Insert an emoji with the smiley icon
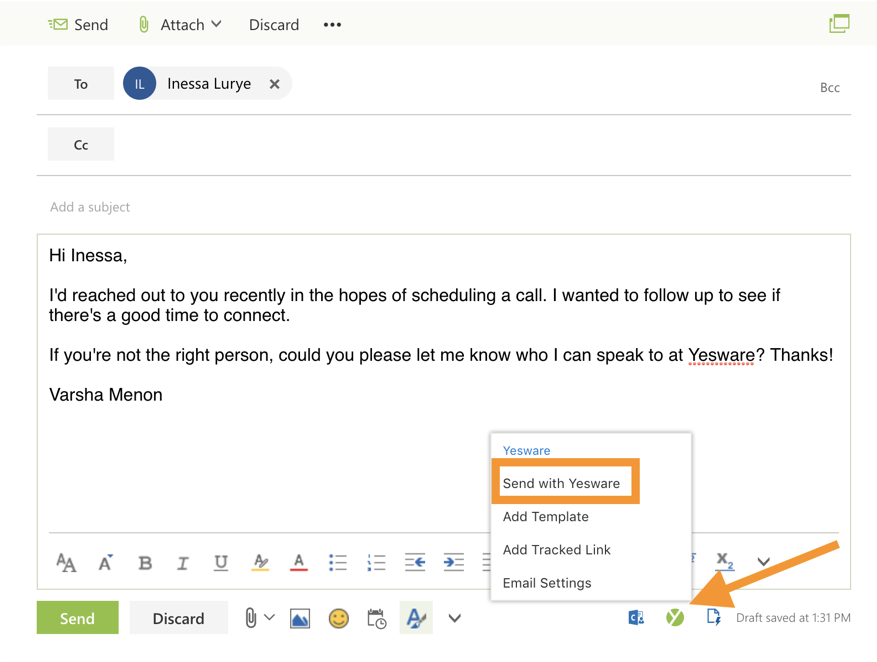This screenshot has width=877, height=662. point(339,619)
